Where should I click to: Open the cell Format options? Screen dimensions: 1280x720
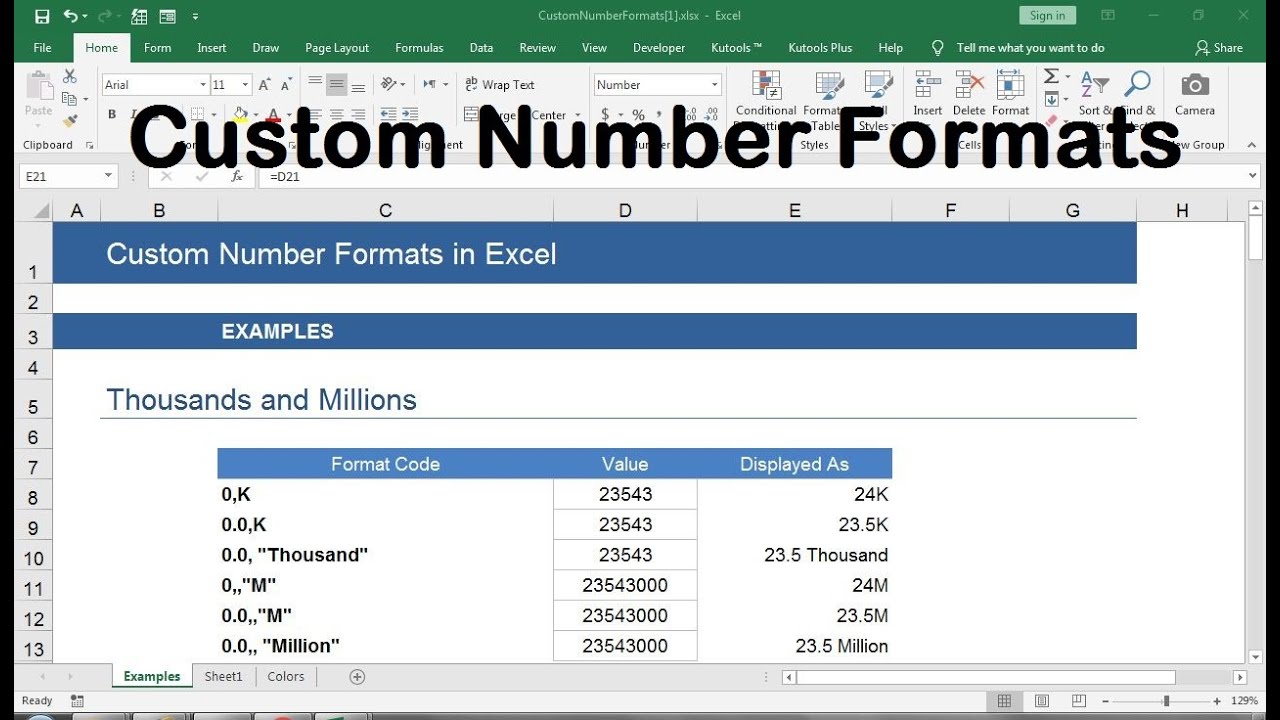coord(1010,94)
